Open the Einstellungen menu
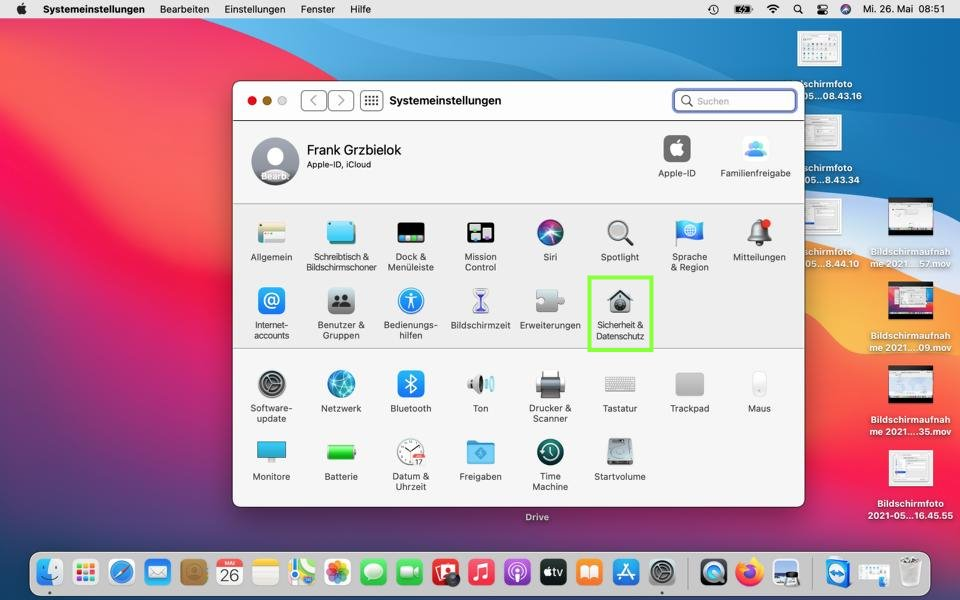960x600 pixels. point(255,9)
